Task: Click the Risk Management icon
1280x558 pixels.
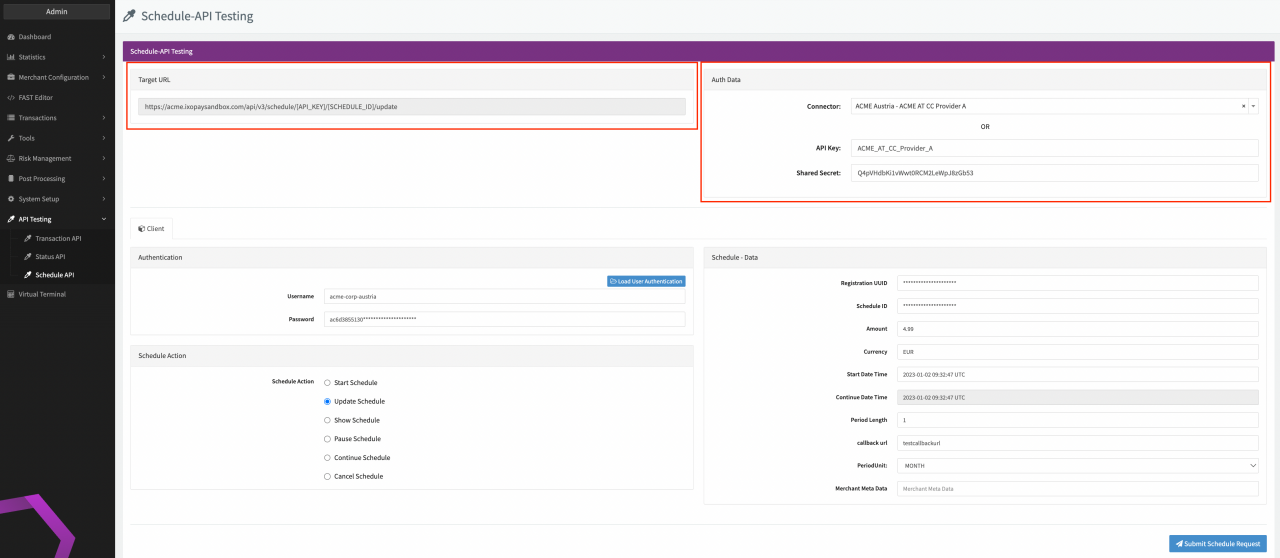Action: click(x=11, y=158)
